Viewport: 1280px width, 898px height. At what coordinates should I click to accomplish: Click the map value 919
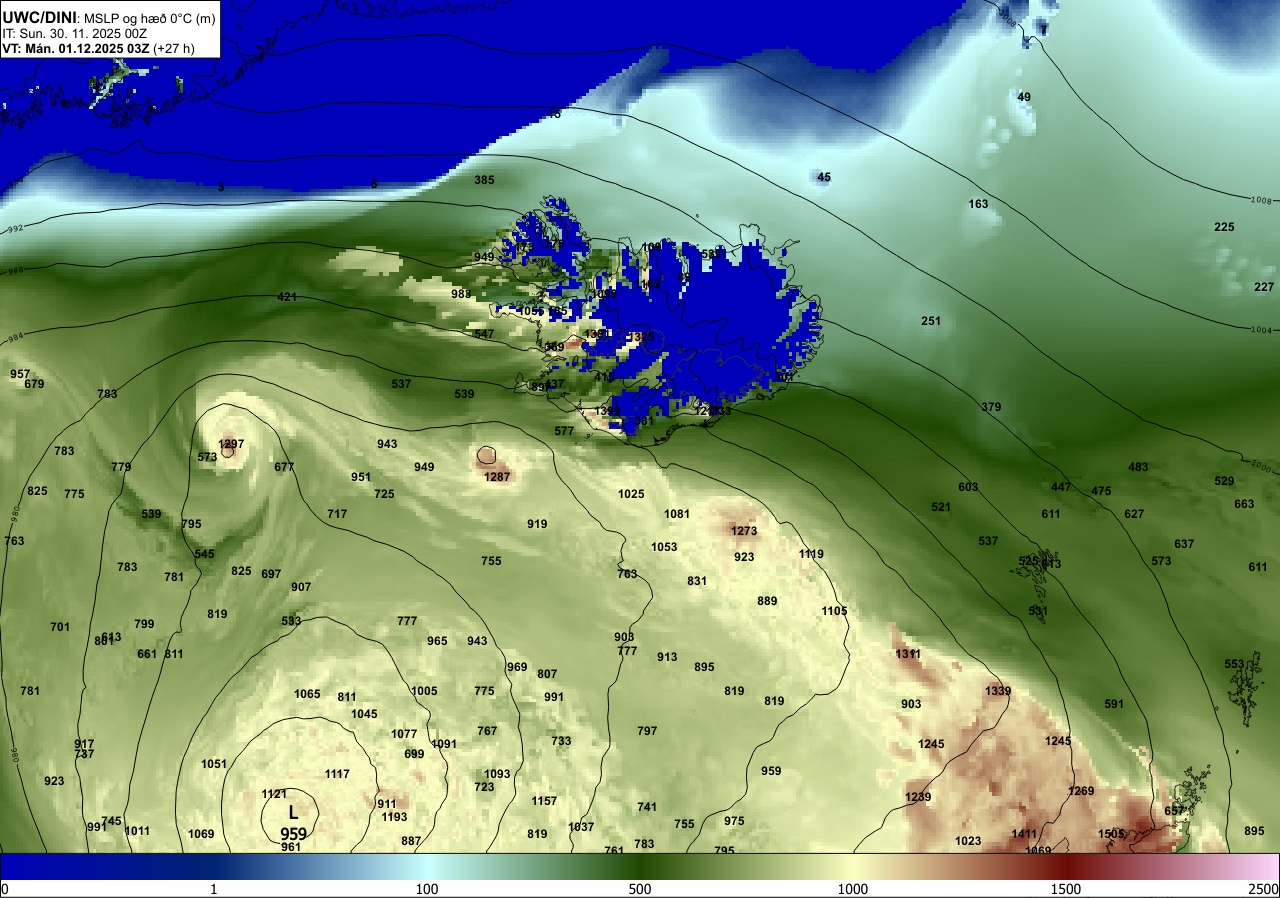tap(537, 524)
